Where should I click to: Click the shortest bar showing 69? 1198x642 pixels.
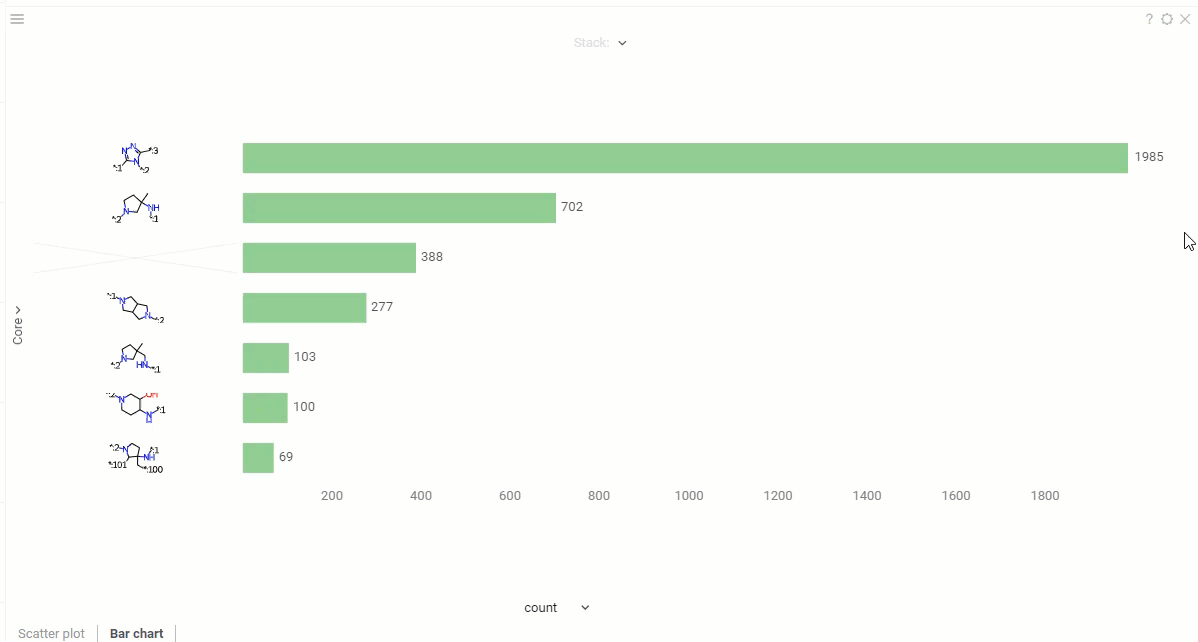257,456
